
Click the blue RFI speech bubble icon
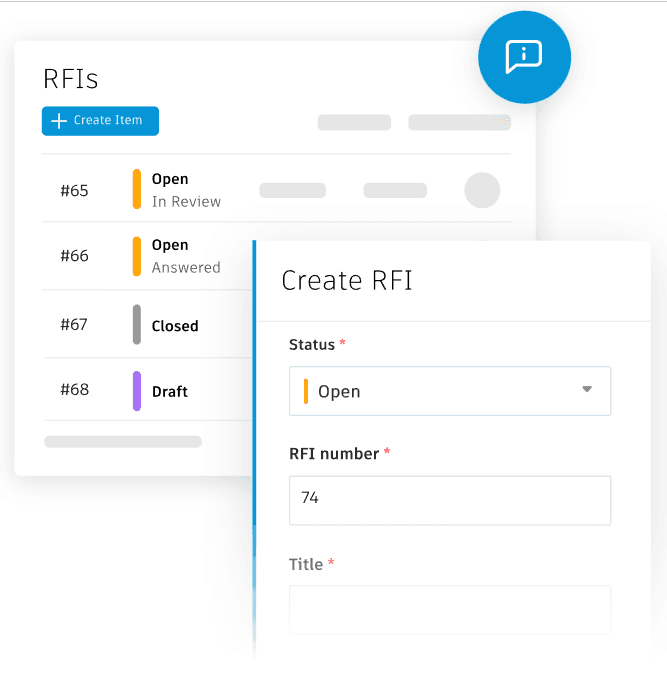point(524,57)
